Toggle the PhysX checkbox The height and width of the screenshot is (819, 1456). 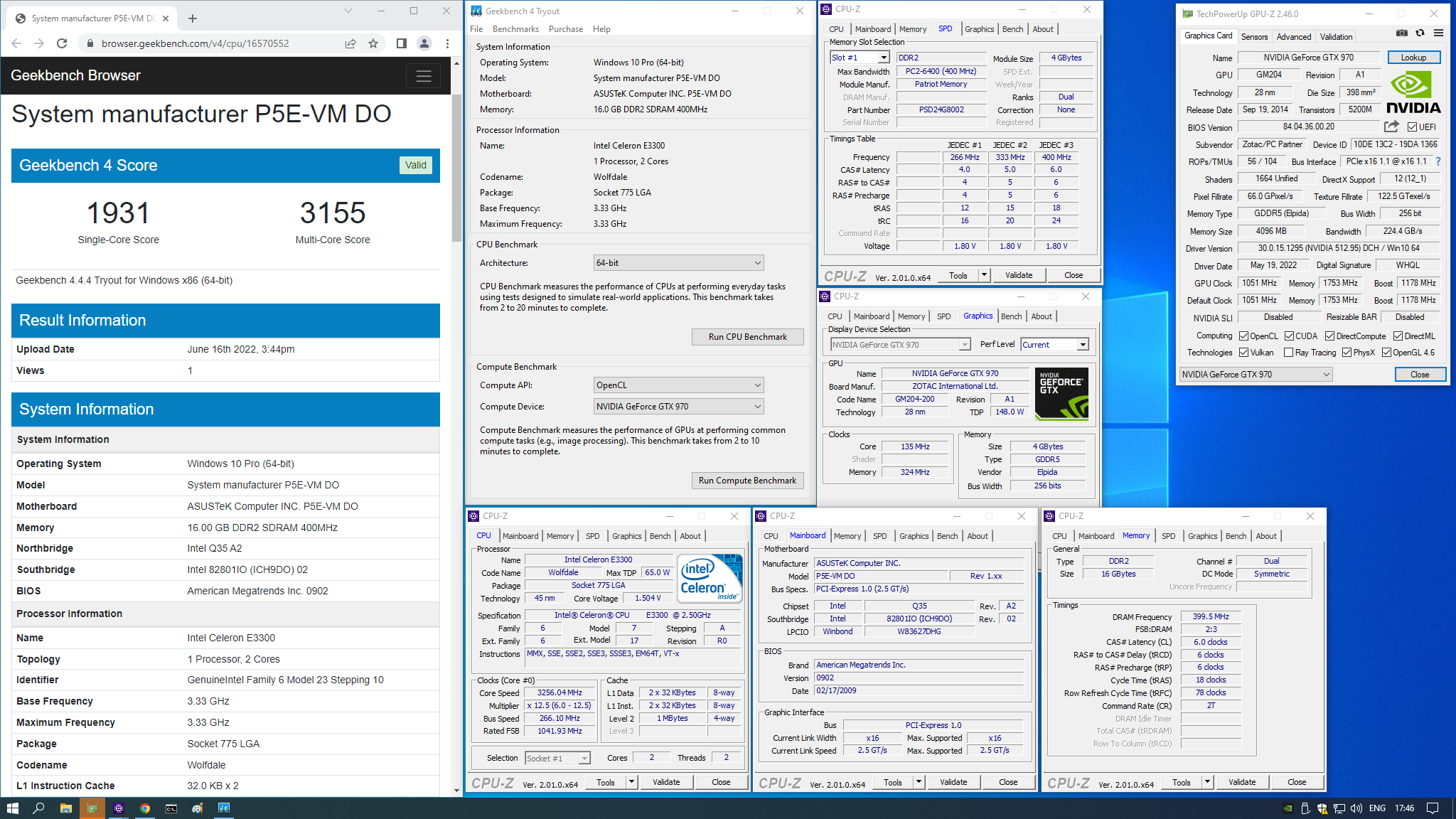(x=1347, y=353)
